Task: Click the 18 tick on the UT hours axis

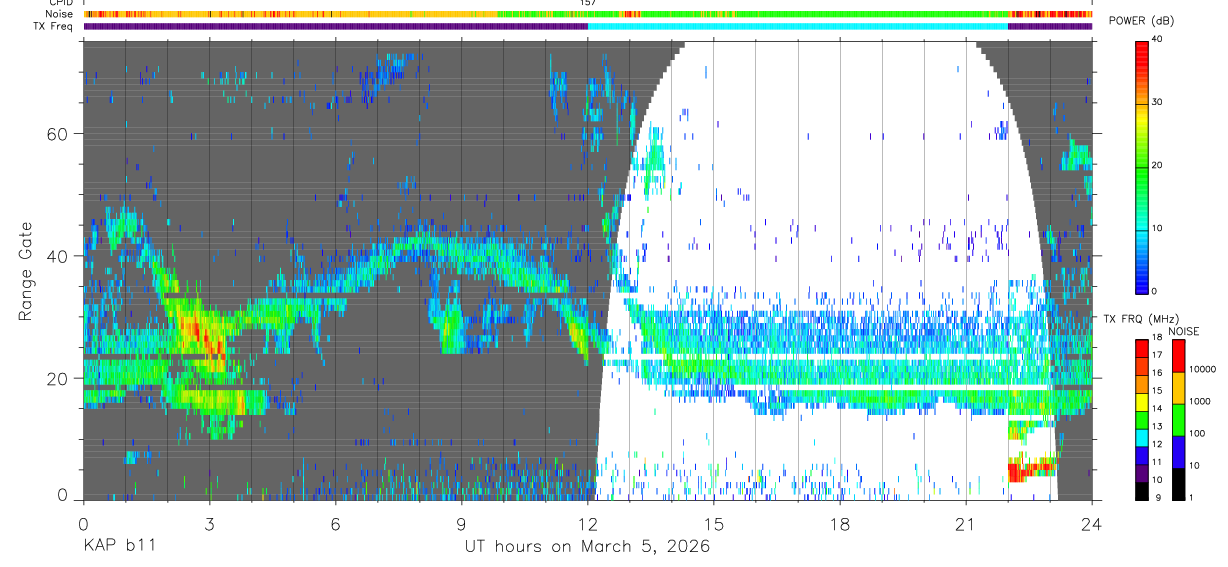Action: (840, 525)
